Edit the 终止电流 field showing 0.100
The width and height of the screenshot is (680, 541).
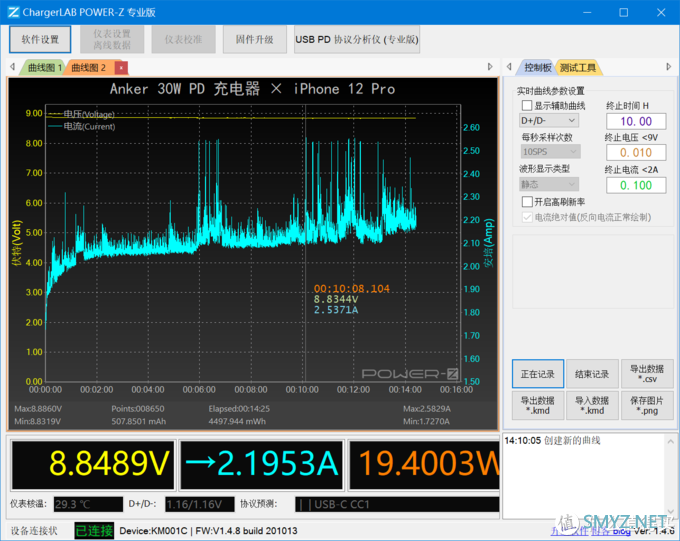click(636, 185)
